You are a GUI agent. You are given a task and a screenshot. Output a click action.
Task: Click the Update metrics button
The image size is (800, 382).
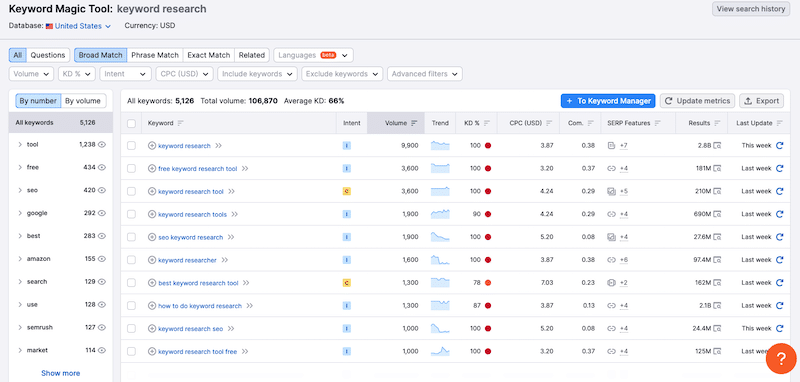click(698, 101)
